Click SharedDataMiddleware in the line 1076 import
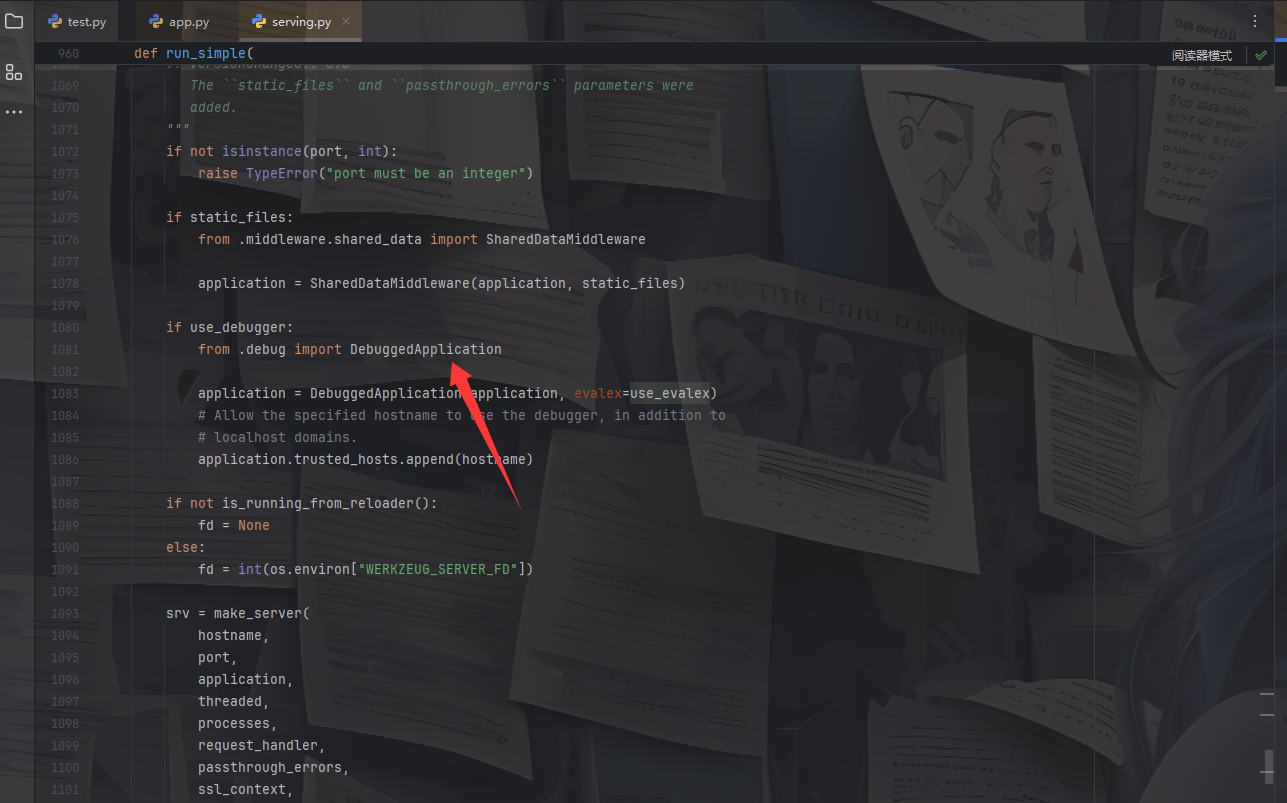The image size is (1287, 803). pyautogui.click(x=565, y=239)
